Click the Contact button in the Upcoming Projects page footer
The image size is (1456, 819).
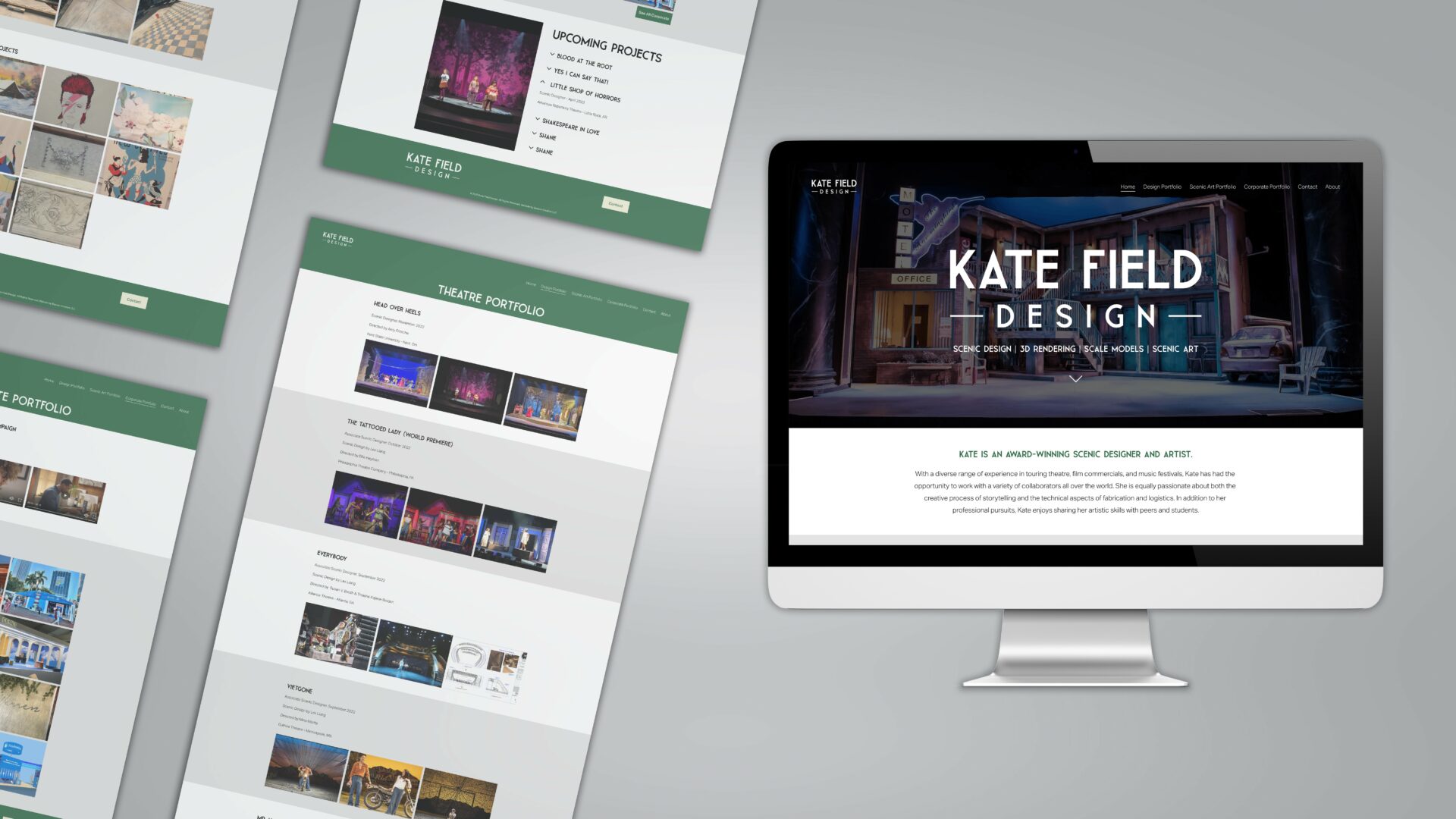tap(616, 204)
